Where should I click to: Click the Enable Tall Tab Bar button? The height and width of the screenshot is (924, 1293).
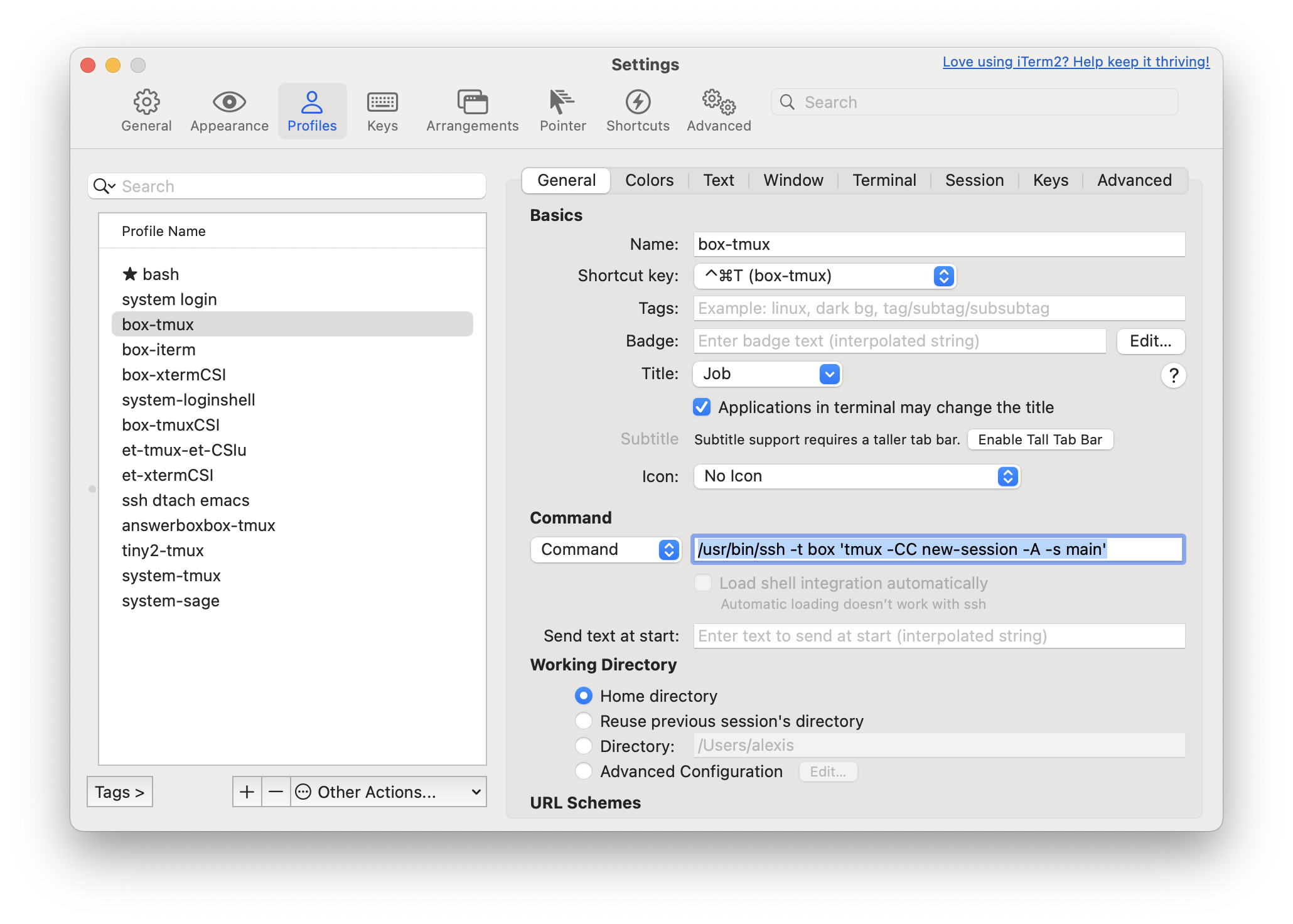[x=1040, y=440]
